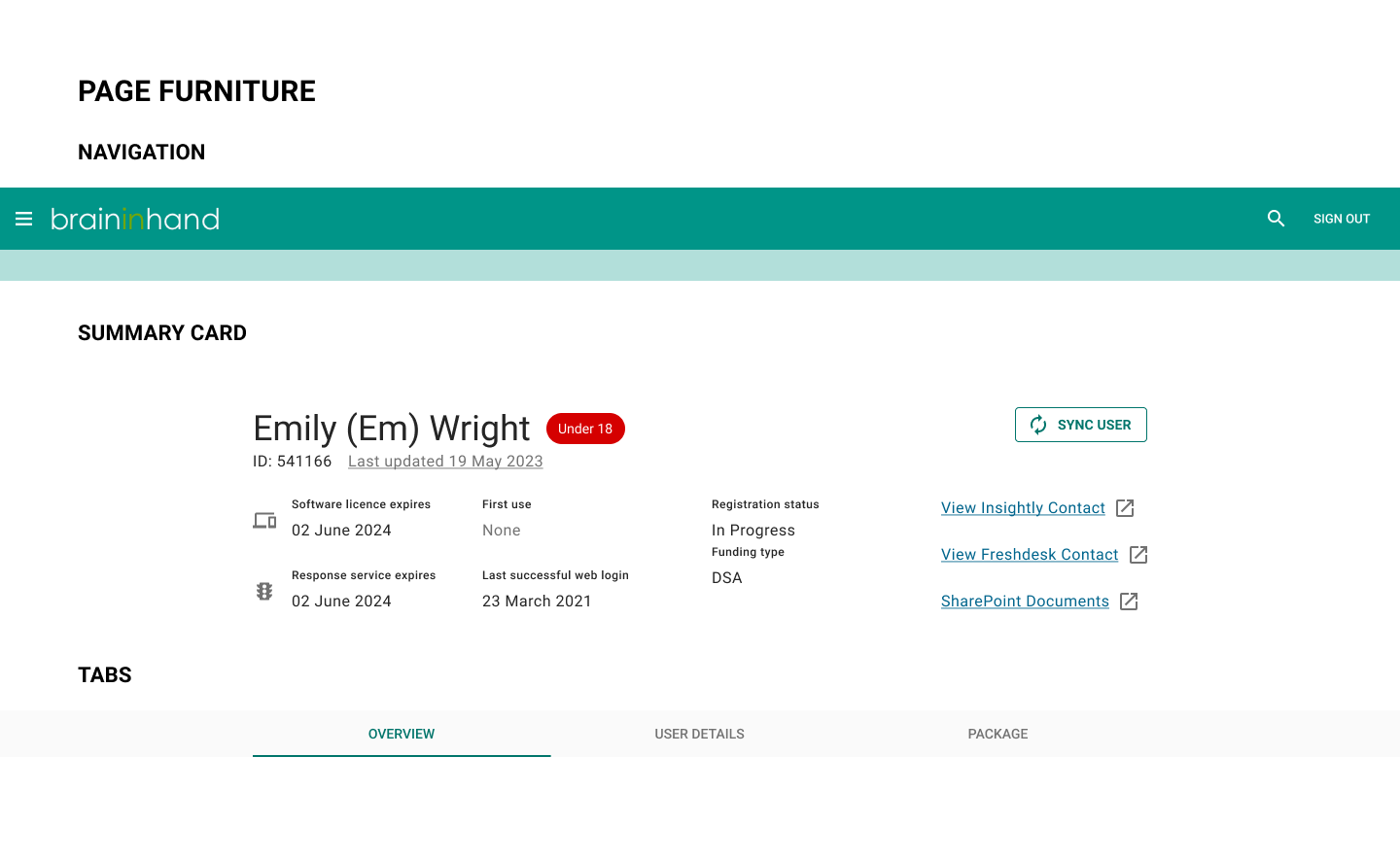Click the sync arrows icon
This screenshot has height=860, width=1400.
[1038, 425]
